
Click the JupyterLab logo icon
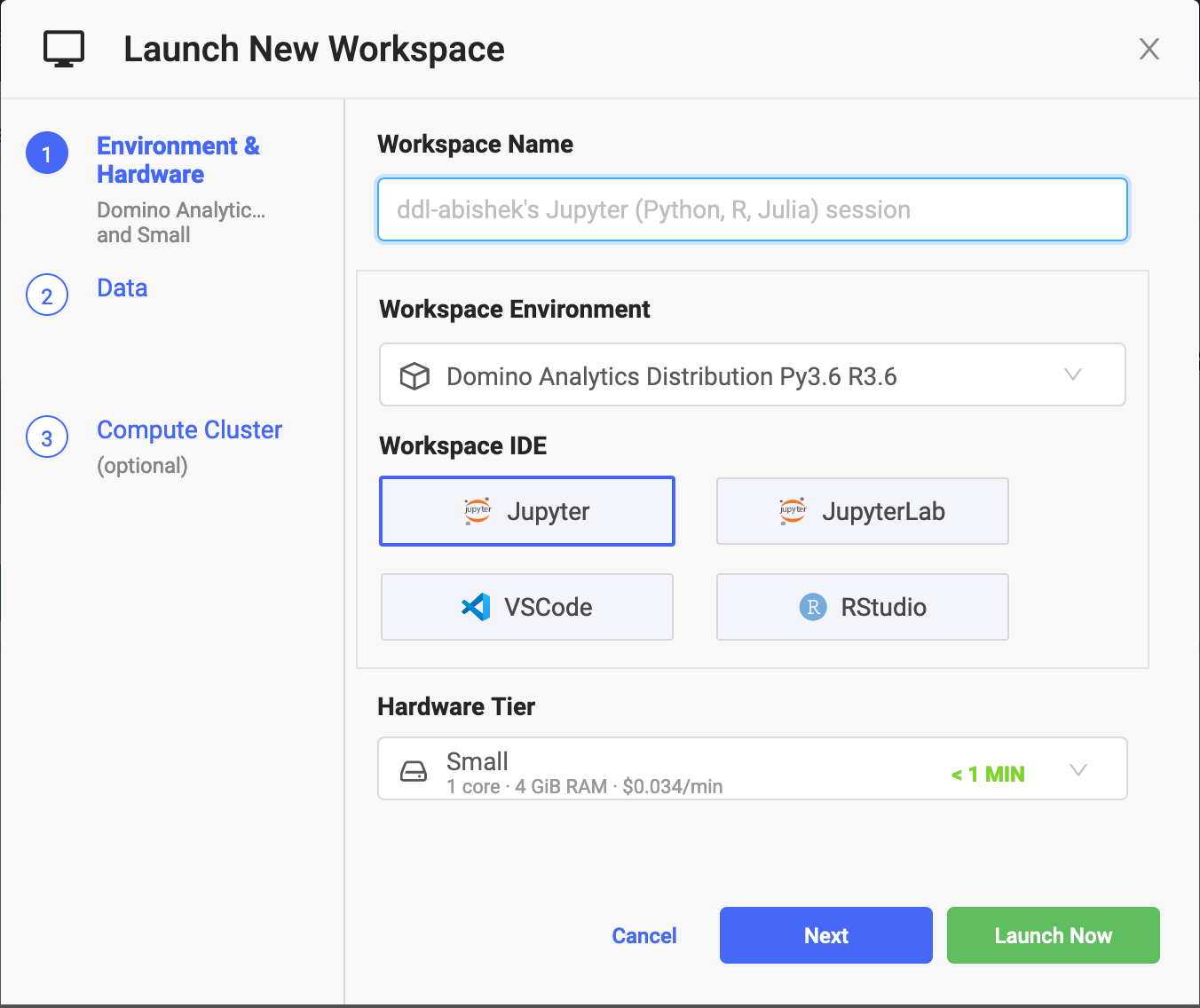click(793, 511)
